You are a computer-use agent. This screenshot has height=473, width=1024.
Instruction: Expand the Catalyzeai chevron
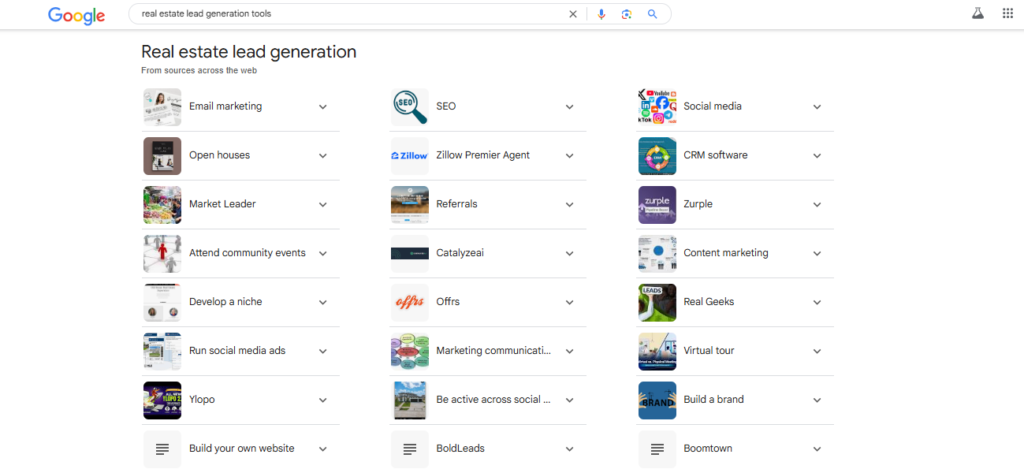[x=569, y=253]
